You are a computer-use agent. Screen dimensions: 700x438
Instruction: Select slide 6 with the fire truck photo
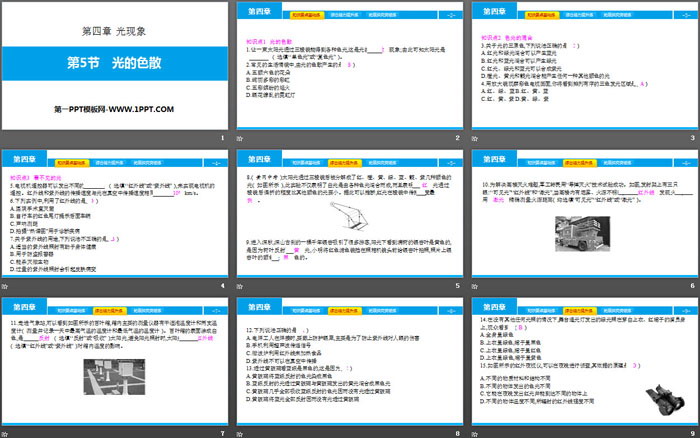pyautogui.click(x=585, y=213)
